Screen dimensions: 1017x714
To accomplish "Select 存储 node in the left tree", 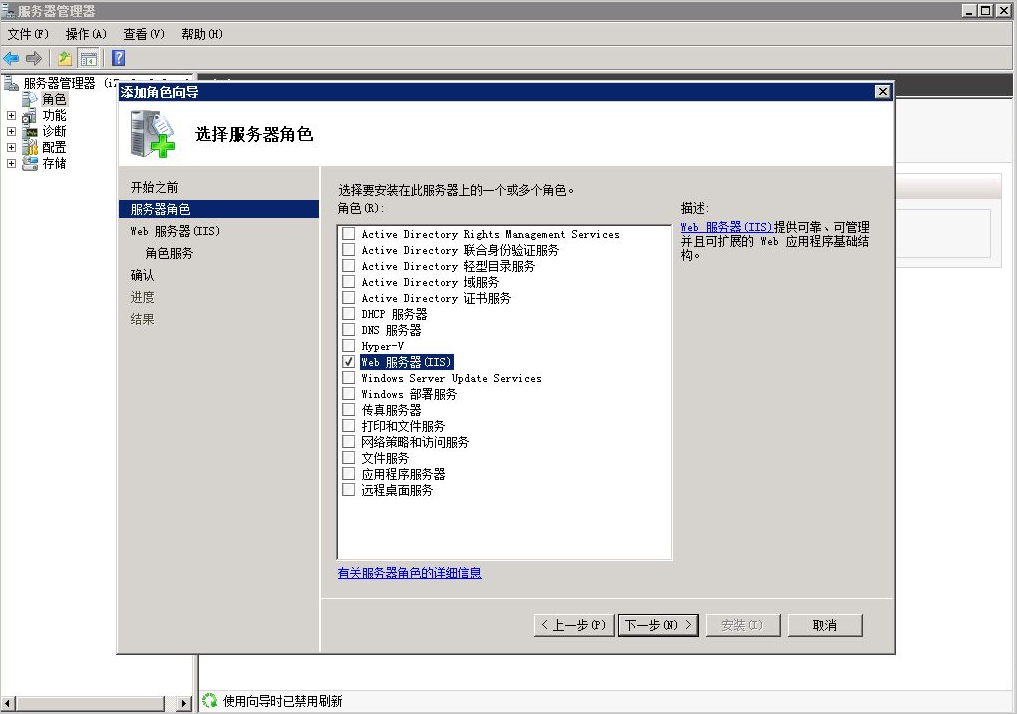I will (x=54, y=163).
